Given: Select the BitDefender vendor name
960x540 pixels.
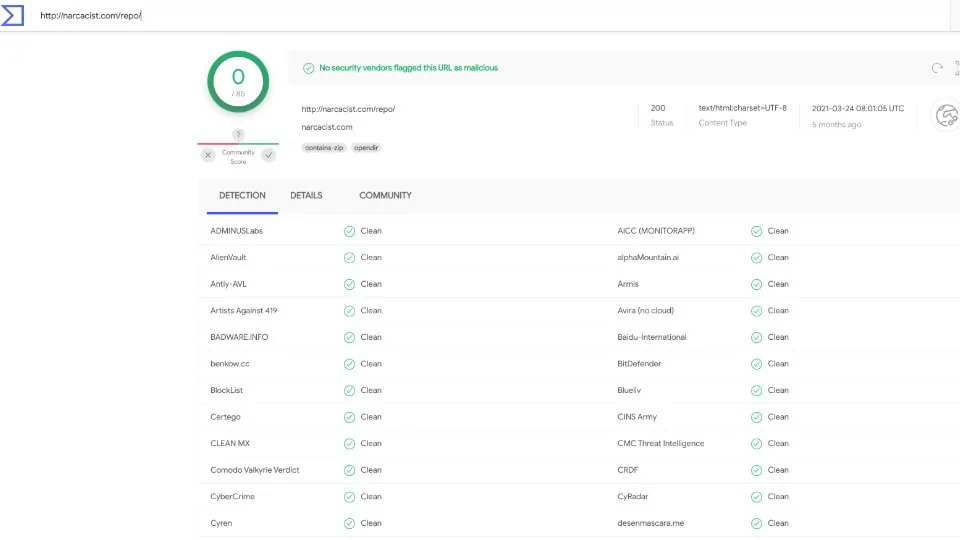Looking at the screenshot, I should 639,364.
